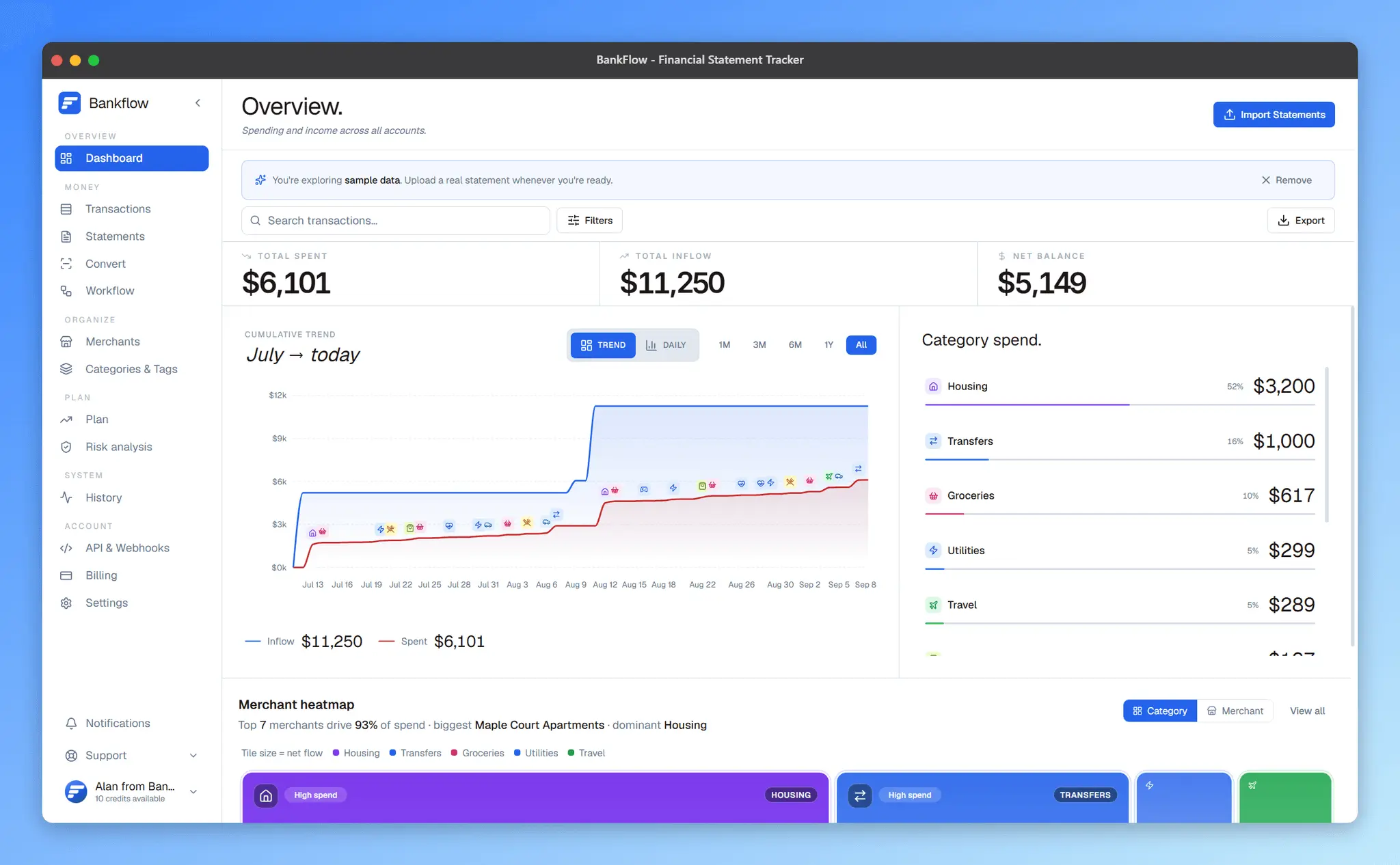This screenshot has width=1400, height=865.
Task: Switch chart to Daily view
Action: tap(666, 345)
